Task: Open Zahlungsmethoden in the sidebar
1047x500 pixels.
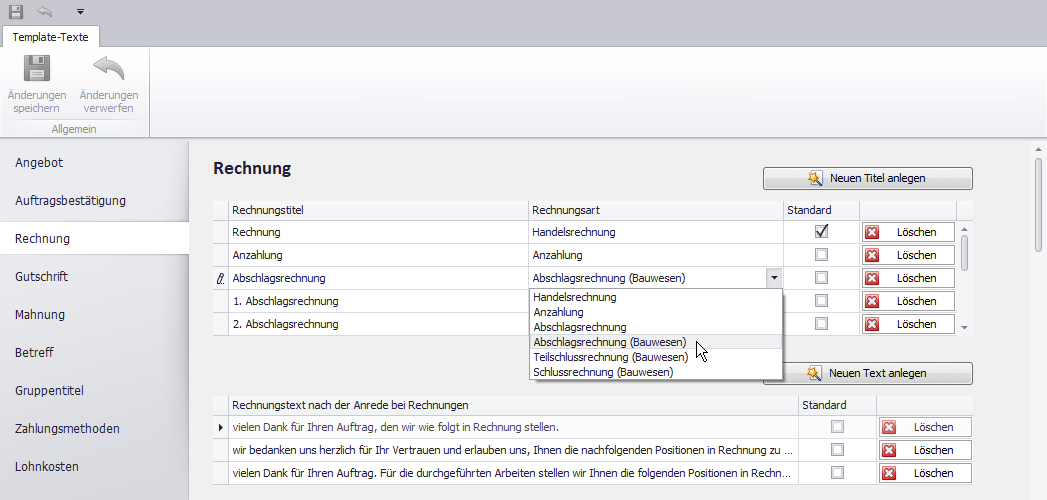Action: (x=67, y=428)
